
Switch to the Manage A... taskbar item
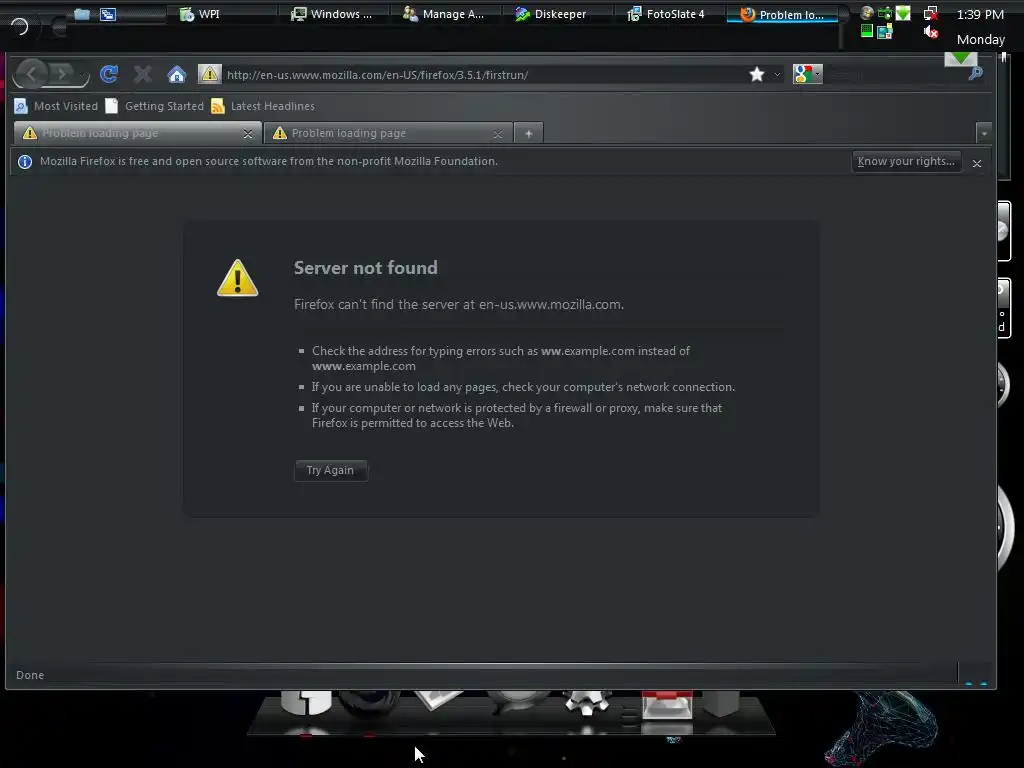pyautogui.click(x=446, y=14)
